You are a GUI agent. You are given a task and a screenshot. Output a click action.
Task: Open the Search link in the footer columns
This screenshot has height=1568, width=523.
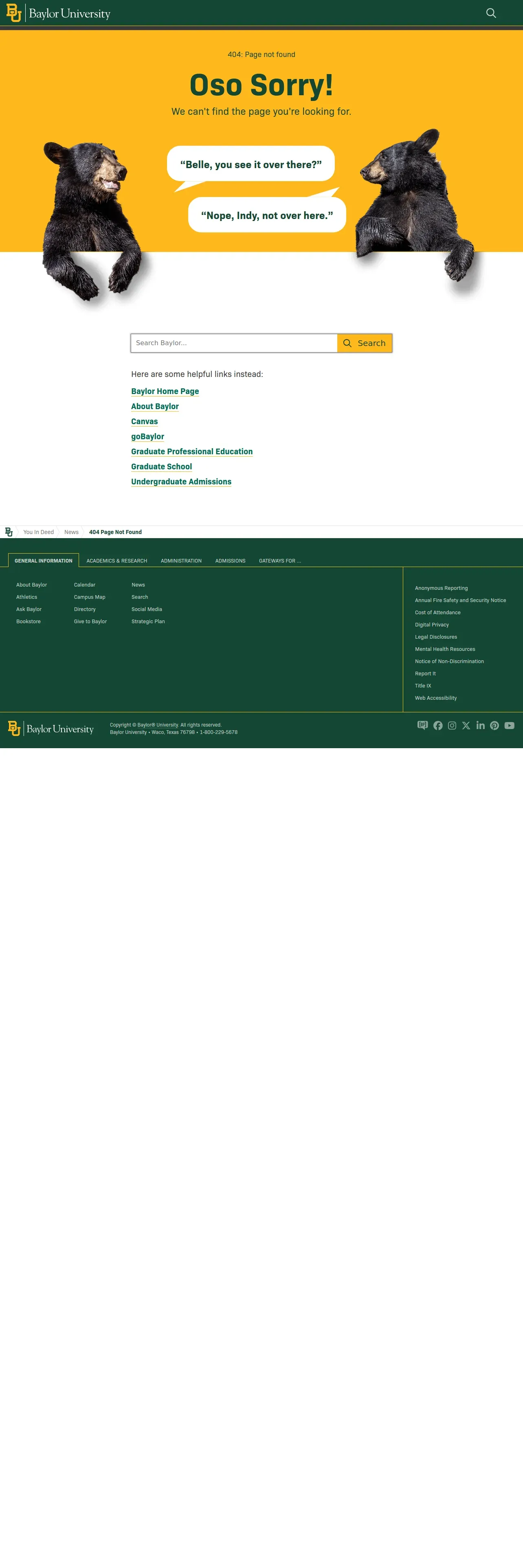(x=140, y=597)
